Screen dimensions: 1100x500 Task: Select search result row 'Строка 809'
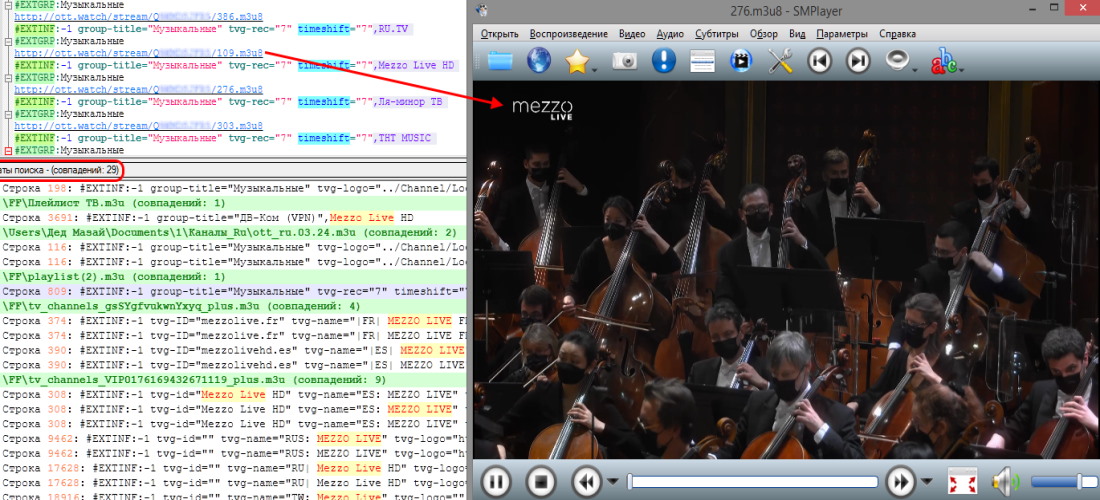pyautogui.click(x=233, y=291)
